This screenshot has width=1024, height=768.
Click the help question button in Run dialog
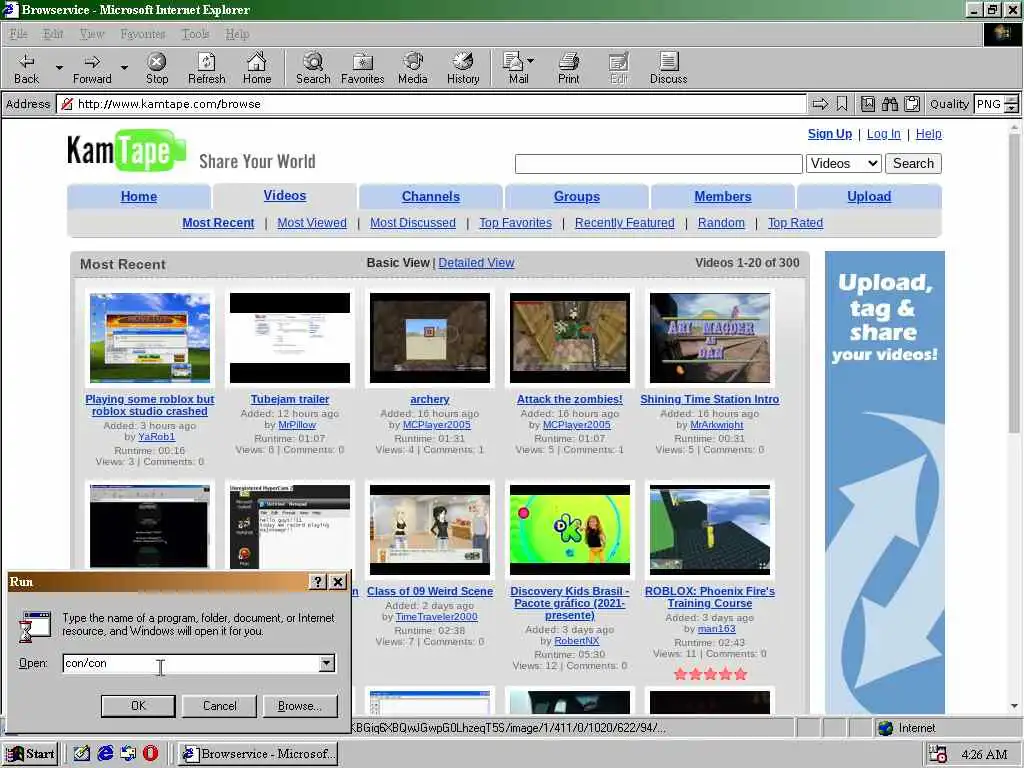click(317, 582)
